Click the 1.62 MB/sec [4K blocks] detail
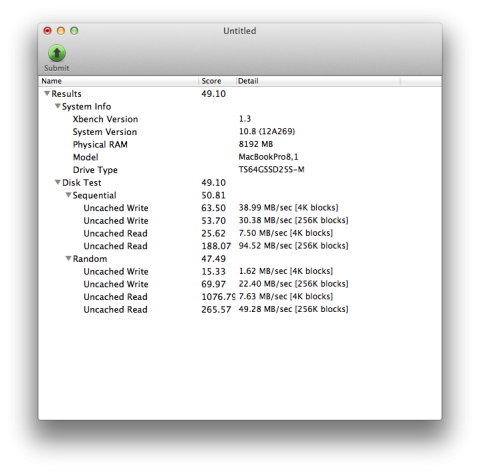Viewport: 480px width, 473px height. (x=286, y=271)
